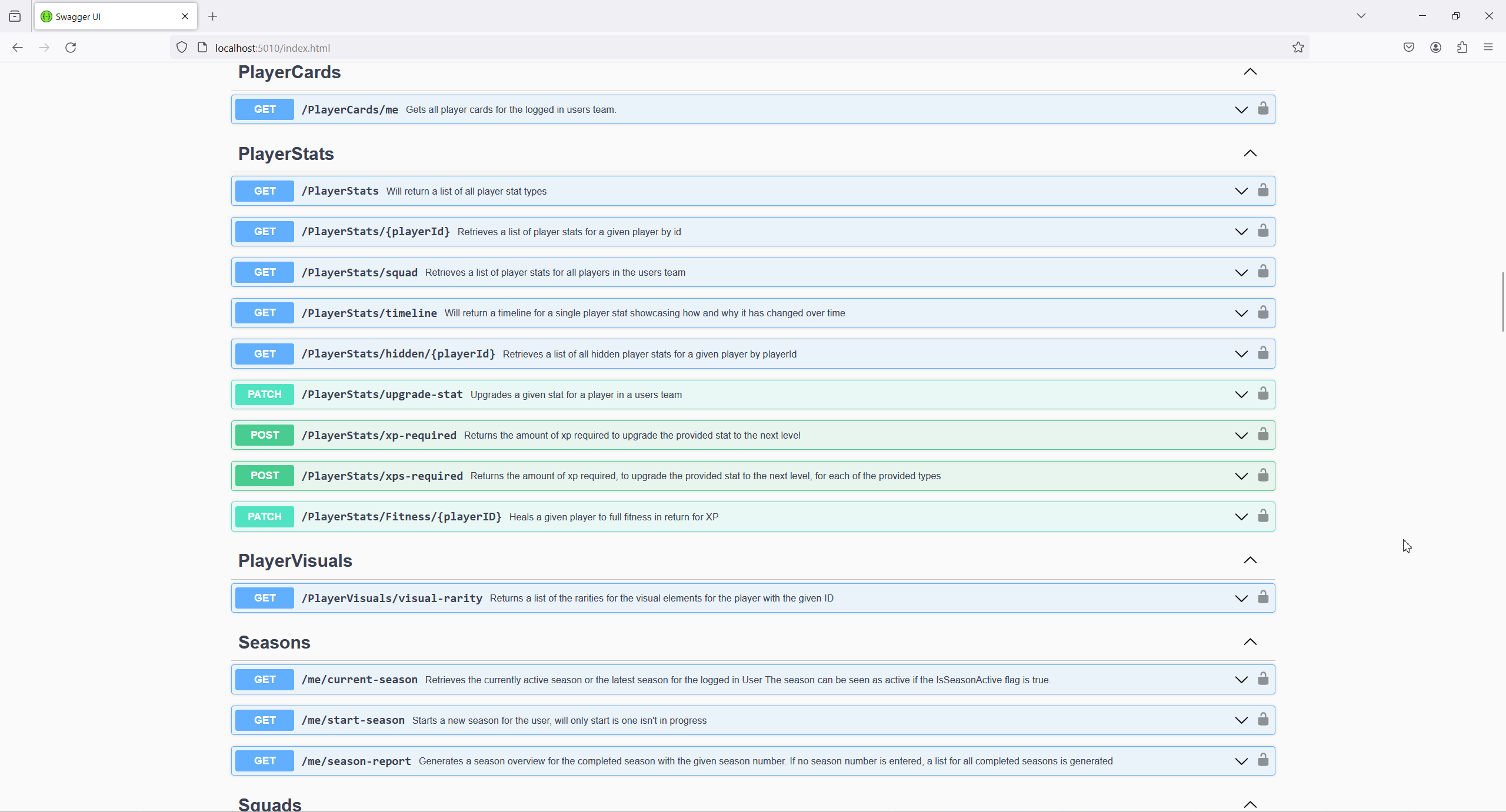1506x812 pixels.
Task: Click the bookmark star in address bar
Action: point(1298,48)
